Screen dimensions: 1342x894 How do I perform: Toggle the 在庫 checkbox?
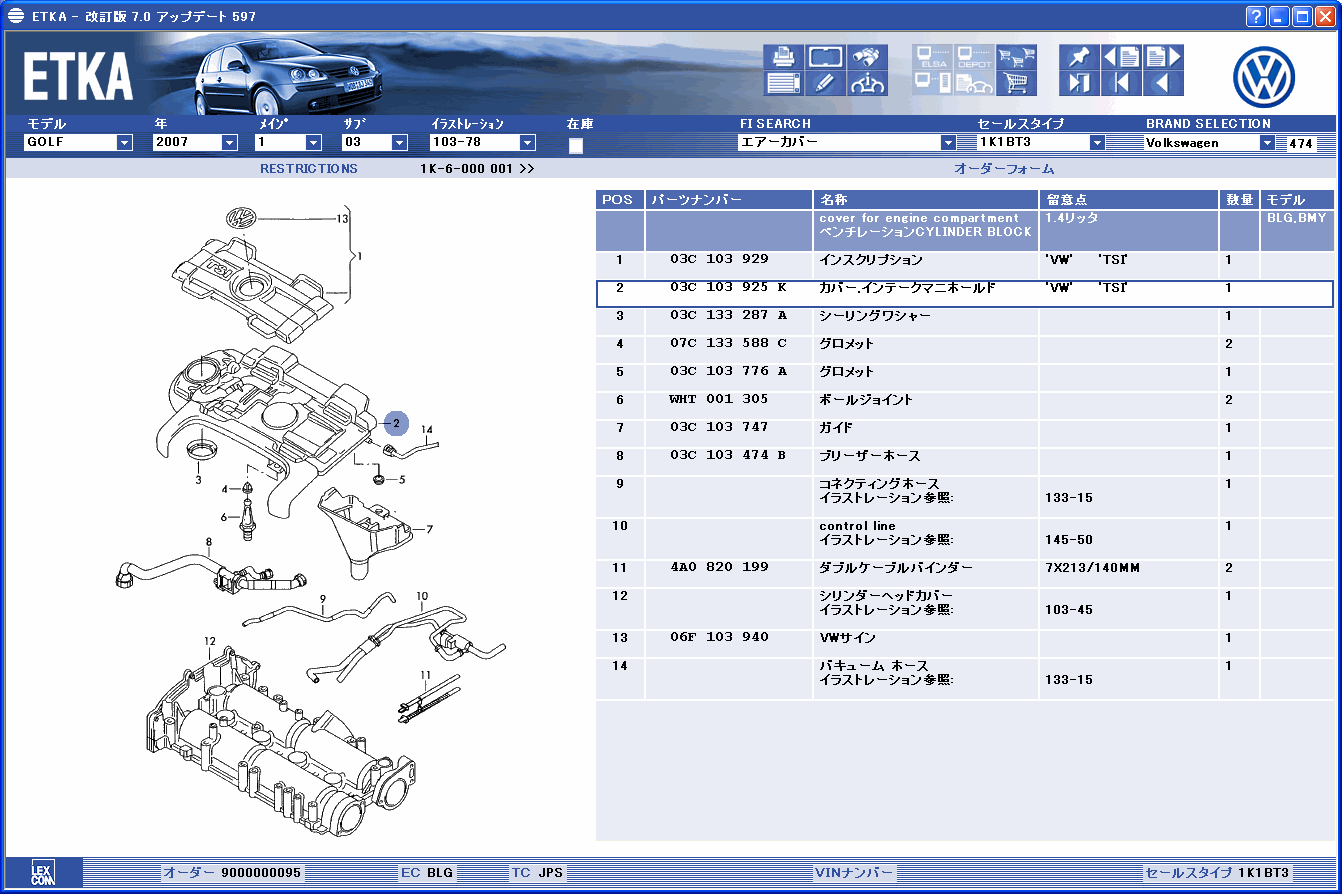point(575,145)
